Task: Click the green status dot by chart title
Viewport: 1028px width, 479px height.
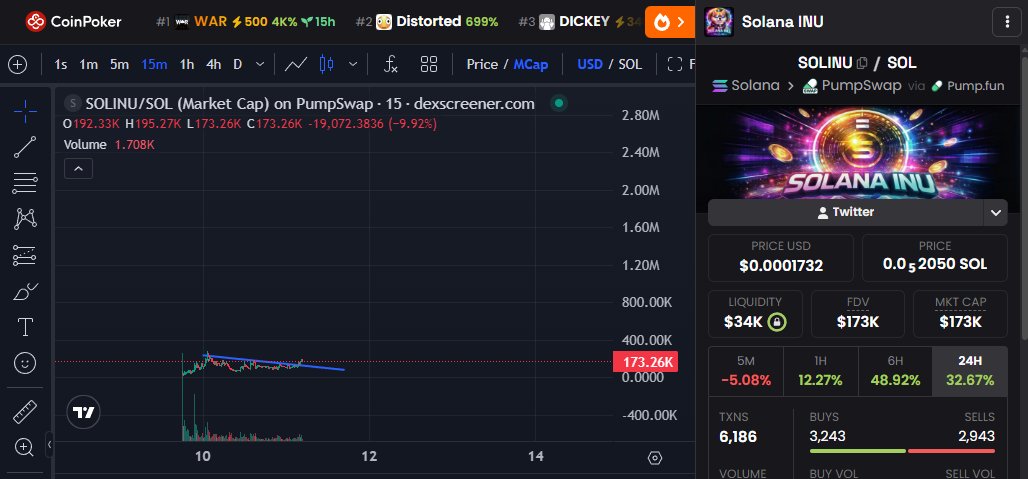Action: click(558, 103)
